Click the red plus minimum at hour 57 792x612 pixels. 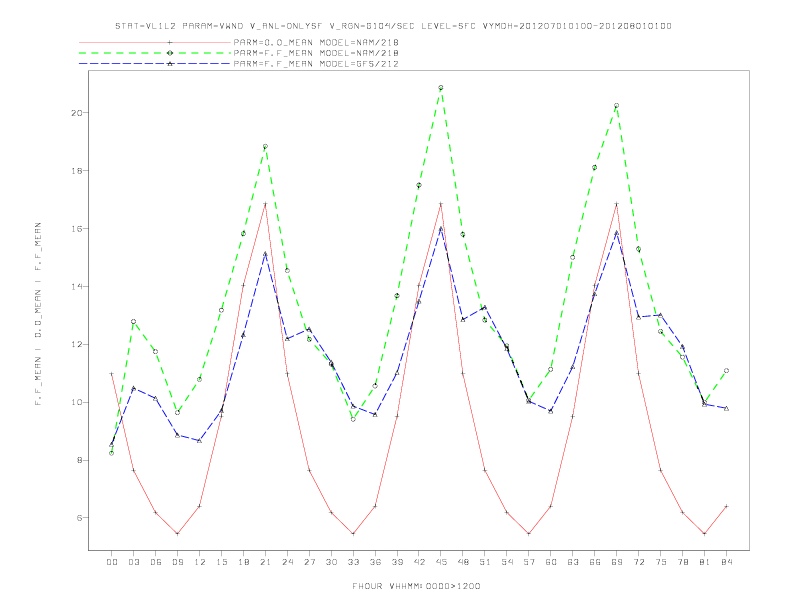tap(529, 534)
